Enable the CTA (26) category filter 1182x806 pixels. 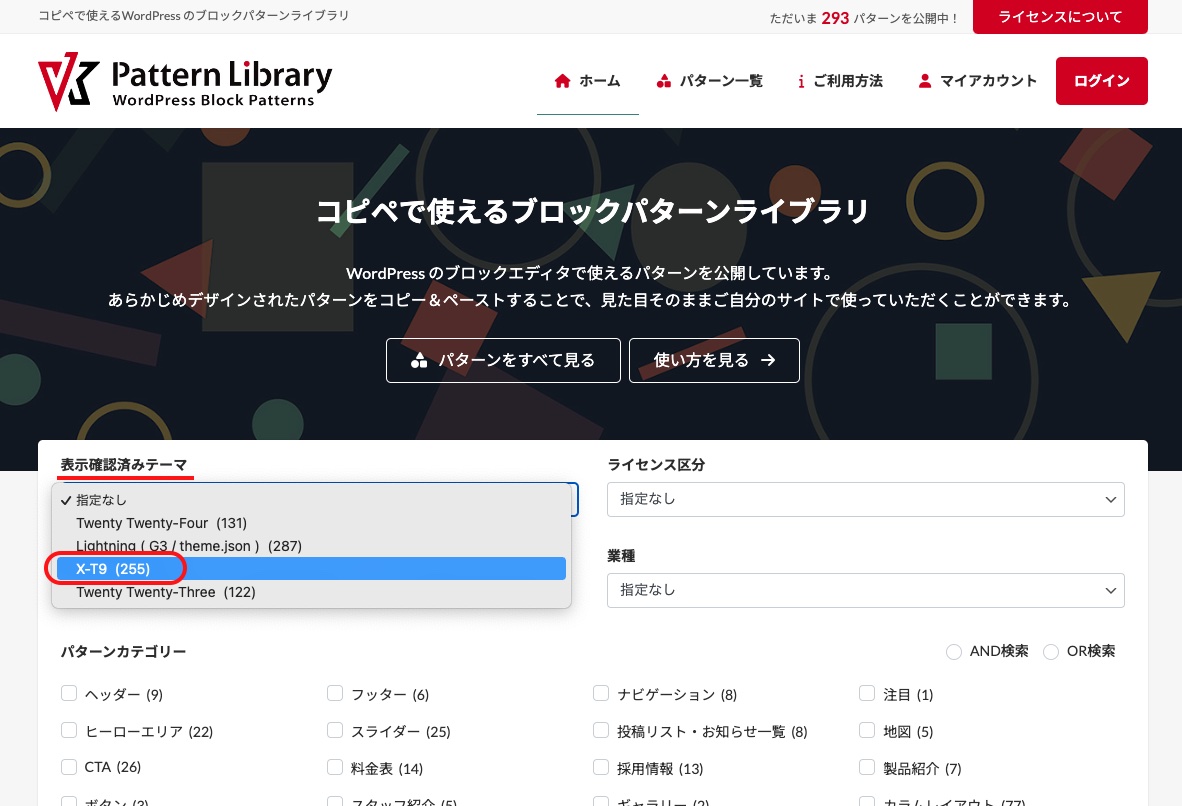point(69,766)
